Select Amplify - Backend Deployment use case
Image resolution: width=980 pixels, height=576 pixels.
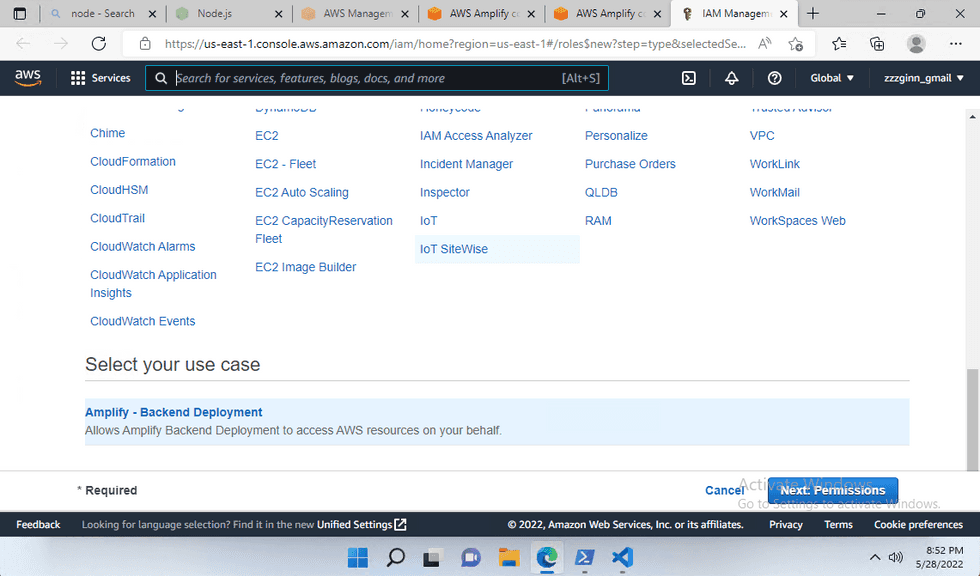(497, 422)
